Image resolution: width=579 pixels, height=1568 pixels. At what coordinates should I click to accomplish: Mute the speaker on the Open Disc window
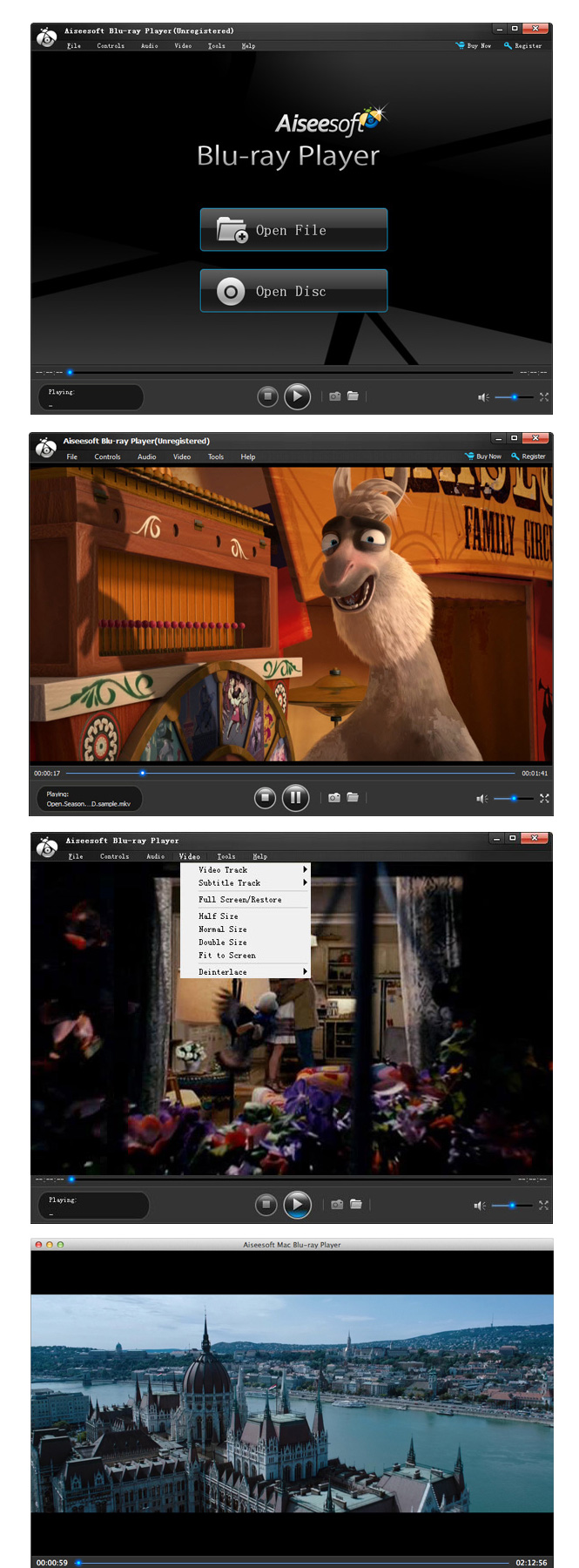482,397
